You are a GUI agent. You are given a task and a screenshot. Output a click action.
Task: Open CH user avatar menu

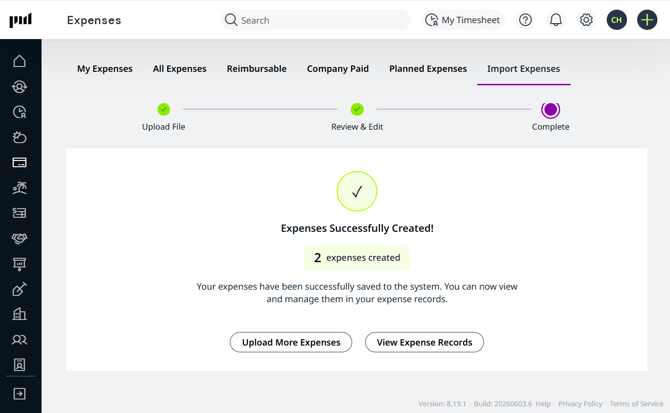tap(617, 20)
